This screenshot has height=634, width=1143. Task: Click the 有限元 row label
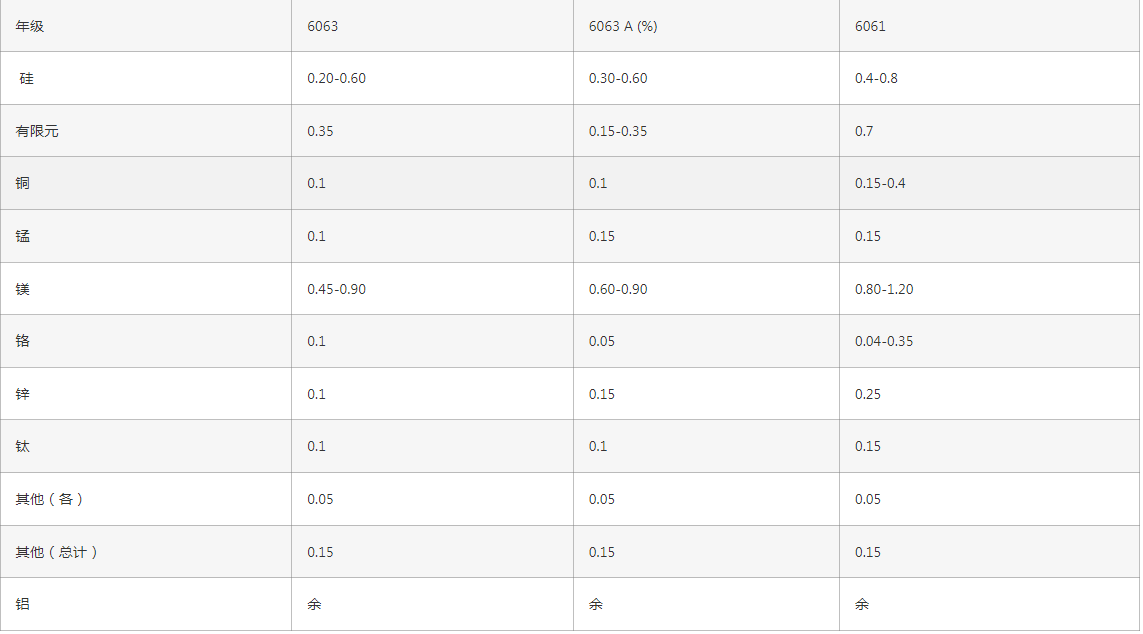[x=37, y=131]
